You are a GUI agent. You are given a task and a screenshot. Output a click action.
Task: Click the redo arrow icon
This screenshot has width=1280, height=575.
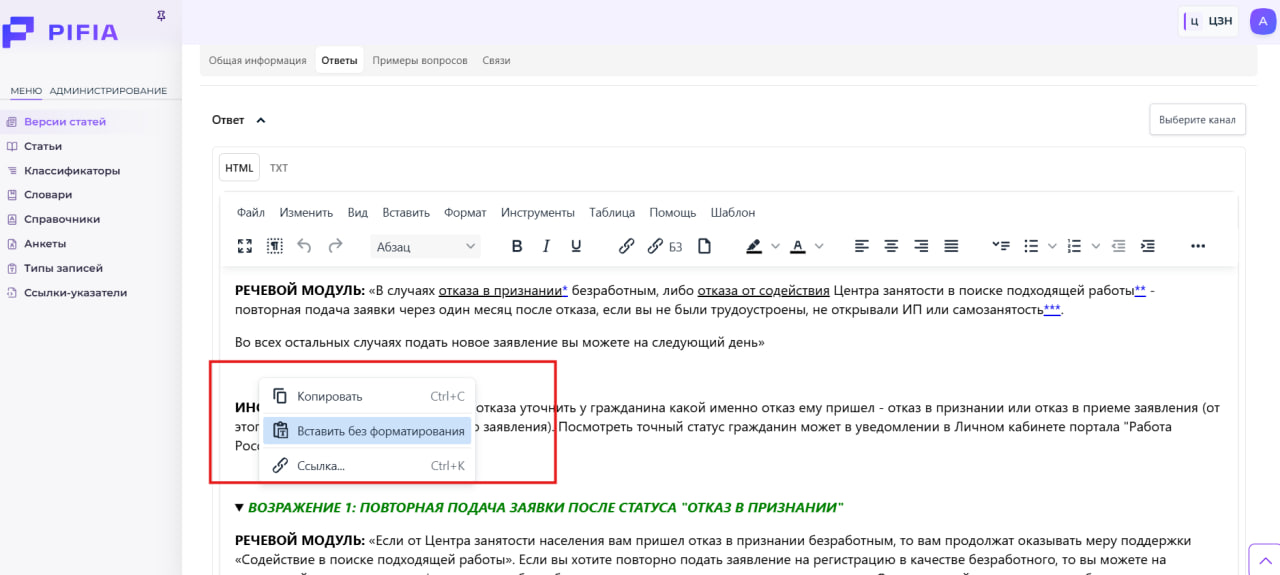click(x=335, y=246)
